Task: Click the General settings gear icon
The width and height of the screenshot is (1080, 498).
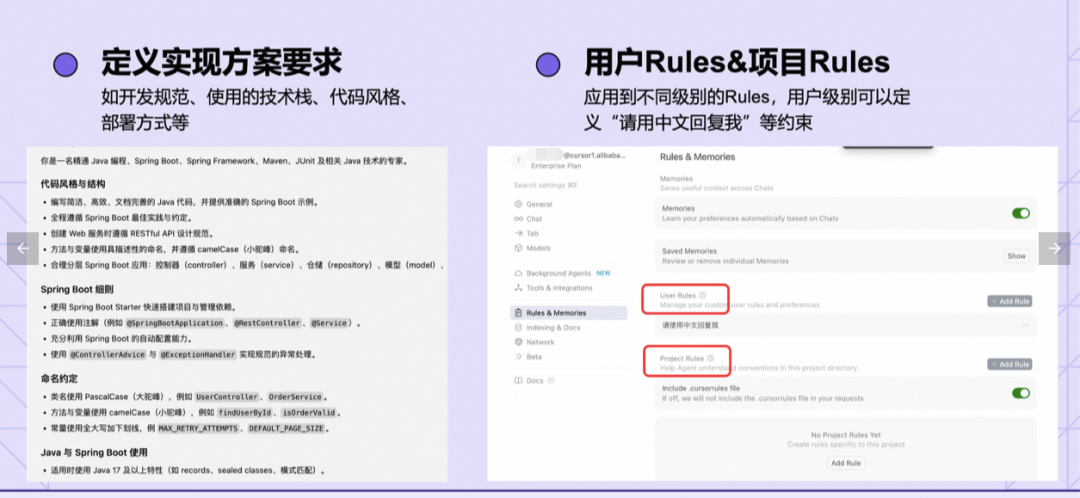Action: coord(518,204)
